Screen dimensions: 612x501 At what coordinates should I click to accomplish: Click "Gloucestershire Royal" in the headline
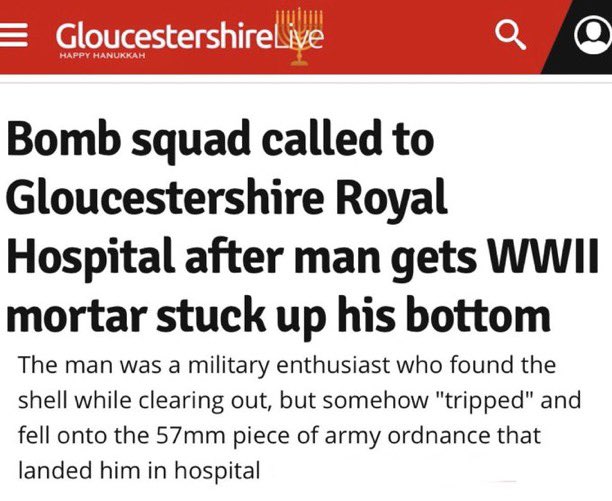pyautogui.click(x=226, y=198)
